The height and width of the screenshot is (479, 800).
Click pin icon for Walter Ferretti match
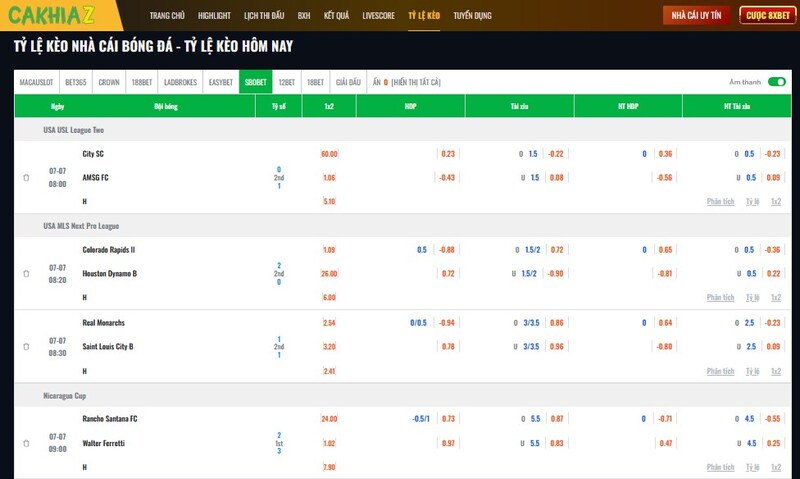[26, 443]
